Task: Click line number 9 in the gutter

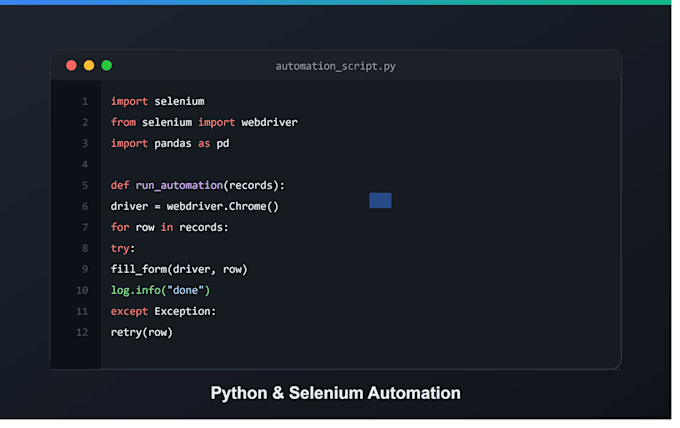Action: tap(85, 270)
